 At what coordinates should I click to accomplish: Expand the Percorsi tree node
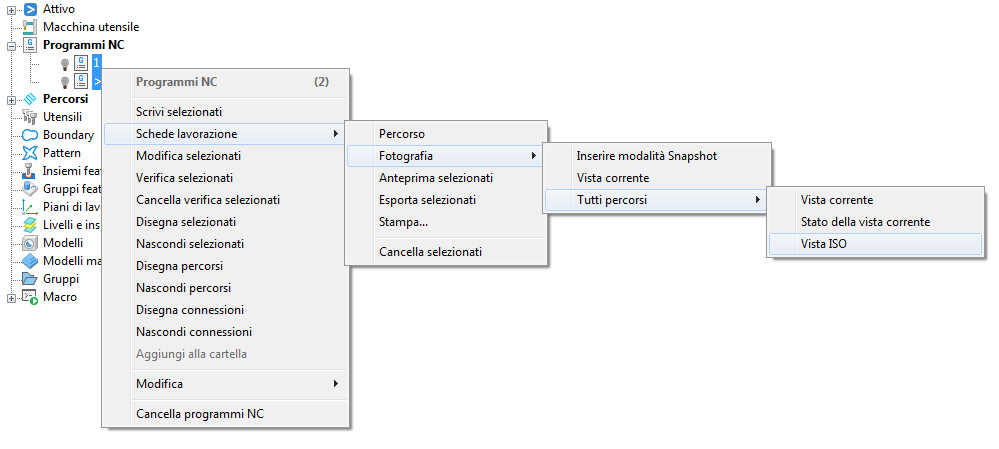coord(11,99)
